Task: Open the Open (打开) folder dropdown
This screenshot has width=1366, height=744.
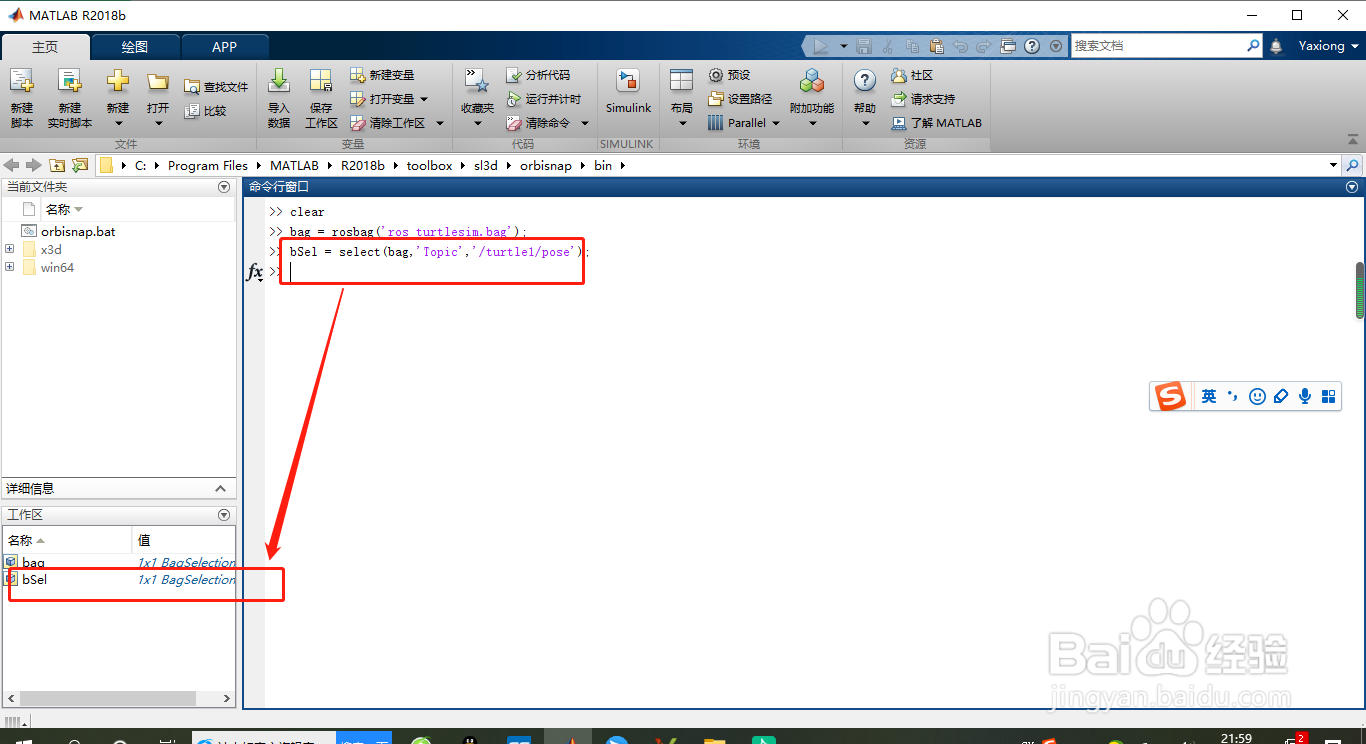Action: click(158, 98)
